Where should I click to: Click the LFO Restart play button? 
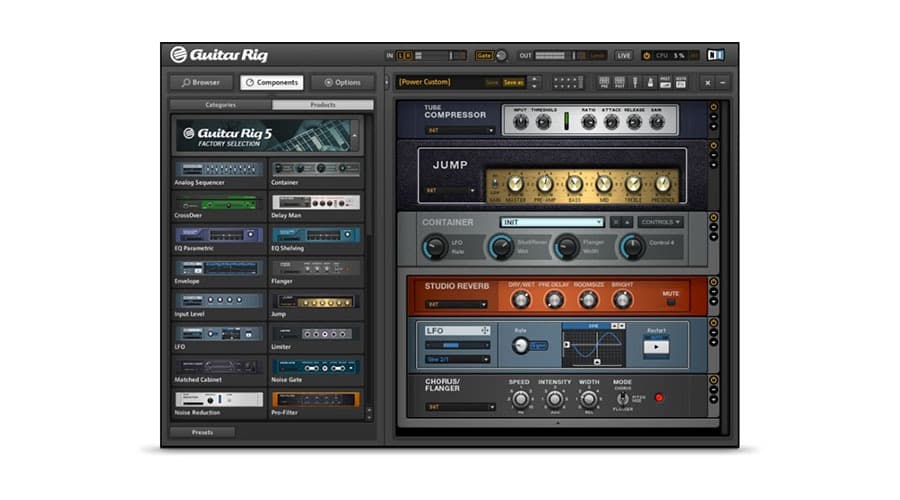point(656,347)
